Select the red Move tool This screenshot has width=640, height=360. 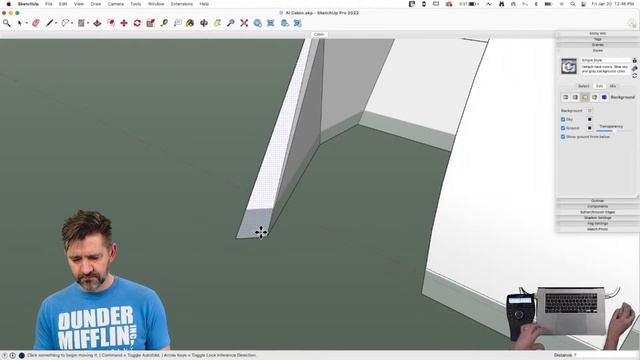point(124,23)
